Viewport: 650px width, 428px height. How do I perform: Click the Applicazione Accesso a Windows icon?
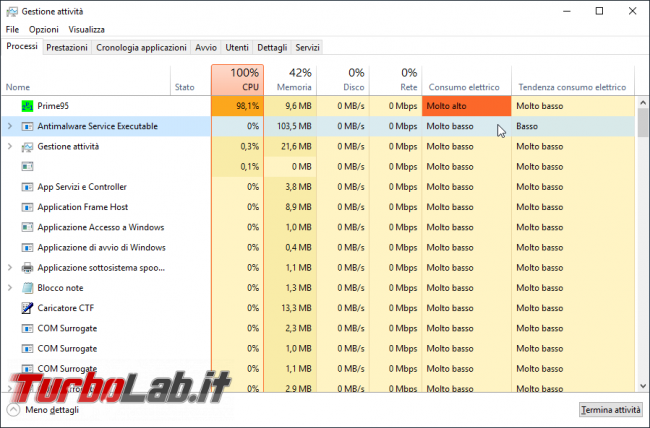pyautogui.click(x=27, y=227)
